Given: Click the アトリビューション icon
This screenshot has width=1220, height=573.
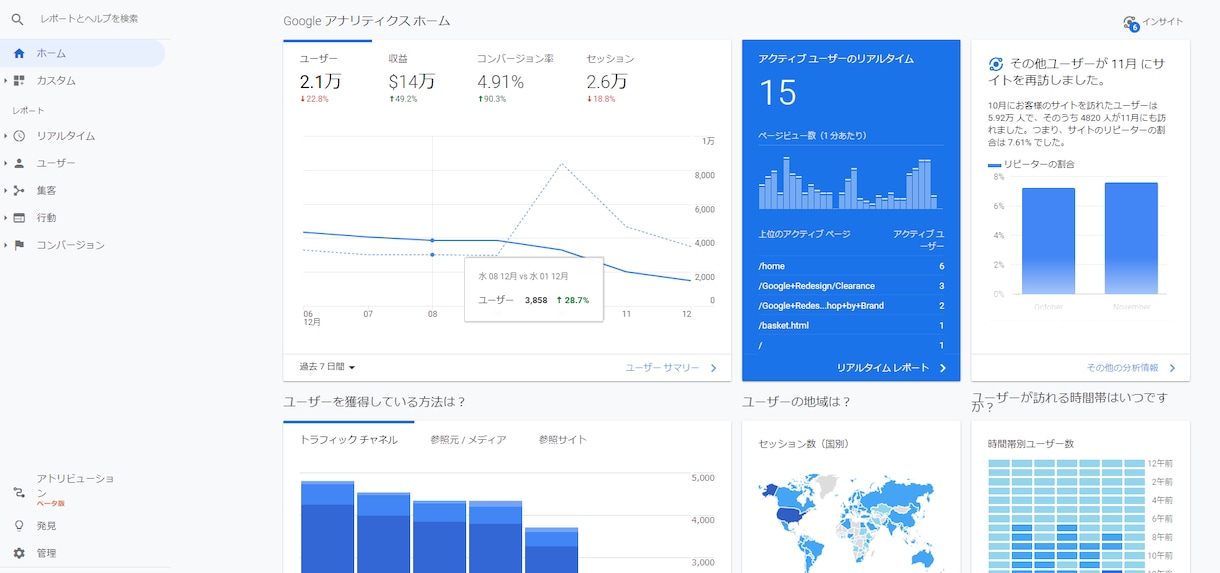Looking at the screenshot, I should click(x=19, y=492).
